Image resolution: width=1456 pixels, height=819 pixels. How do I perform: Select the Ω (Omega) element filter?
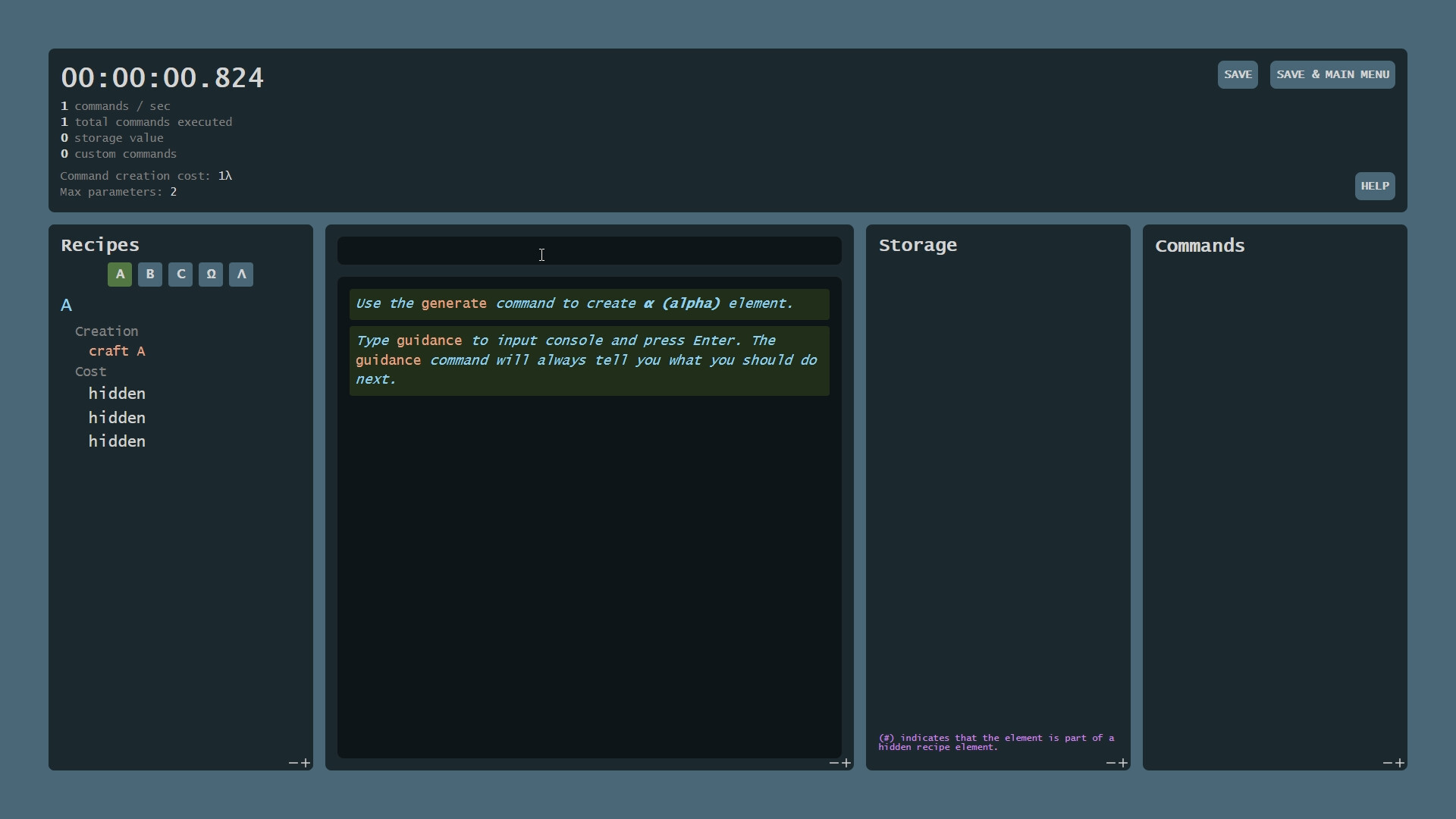tap(210, 274)
